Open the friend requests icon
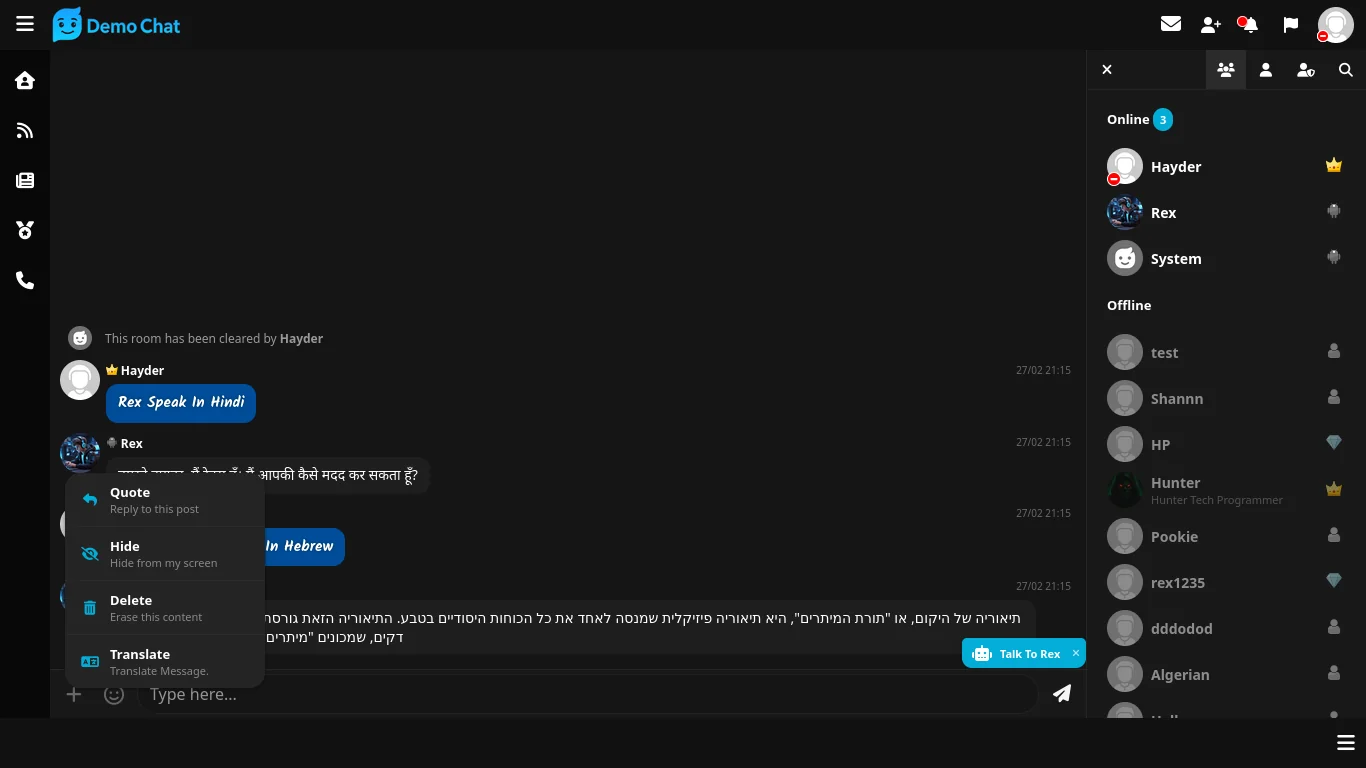1366x768 pixels. (x=1211, y=25)
